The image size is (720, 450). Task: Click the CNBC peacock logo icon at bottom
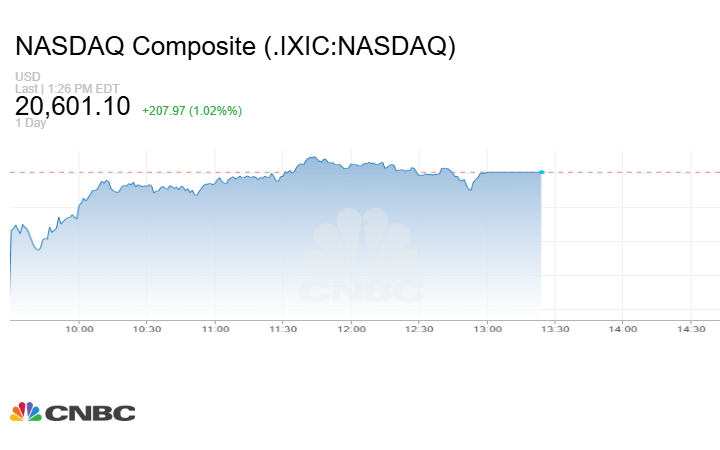[26, 412]
